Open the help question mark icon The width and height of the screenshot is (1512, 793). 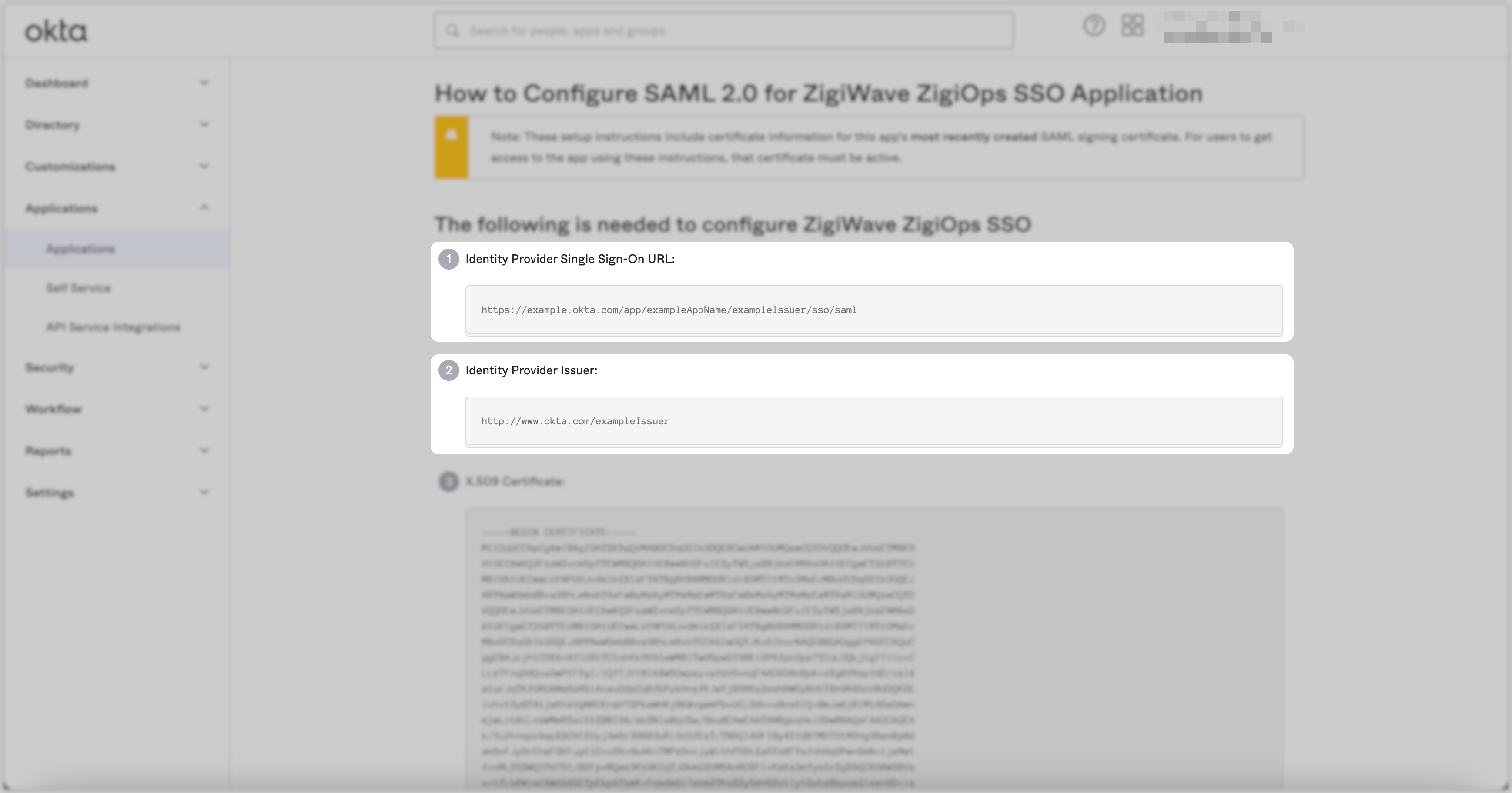(1094, 26)
